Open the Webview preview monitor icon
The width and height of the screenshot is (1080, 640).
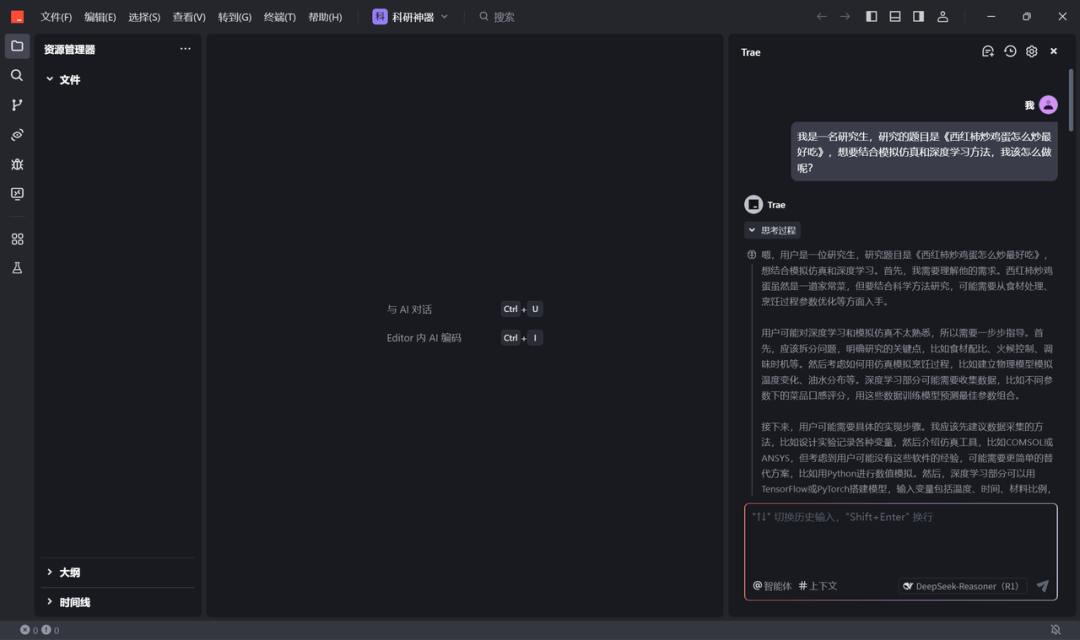tap(17, 194)
